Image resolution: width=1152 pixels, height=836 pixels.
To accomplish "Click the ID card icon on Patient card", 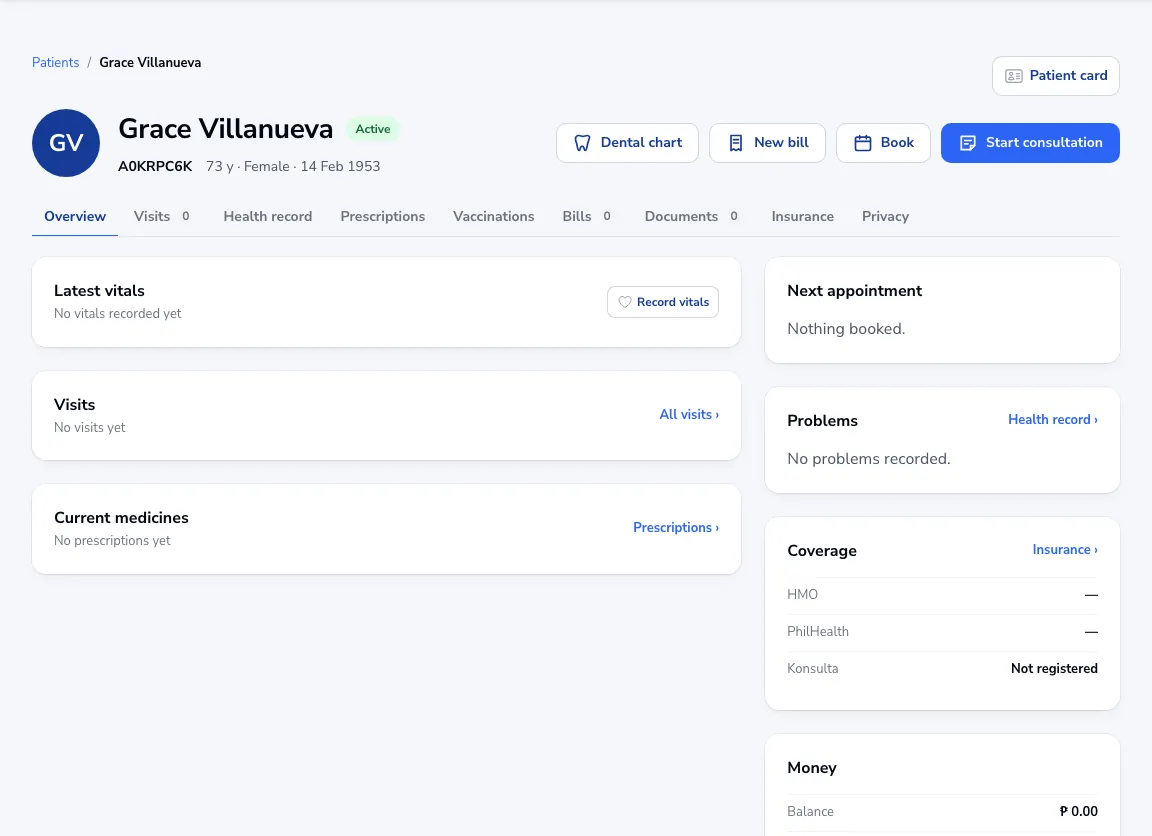I will point(1013,76).
